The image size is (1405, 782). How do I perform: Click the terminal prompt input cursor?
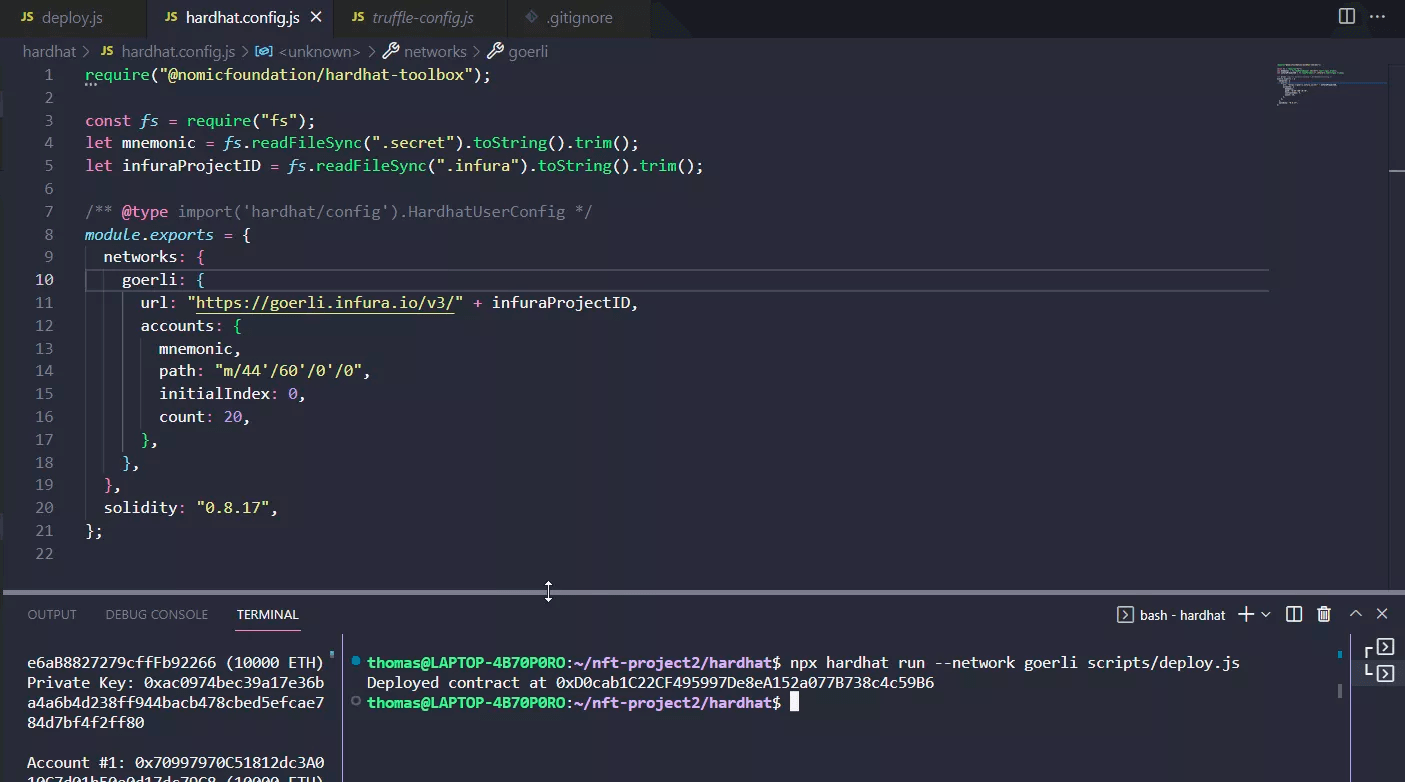pyautogui.click(x=794, y=703)
